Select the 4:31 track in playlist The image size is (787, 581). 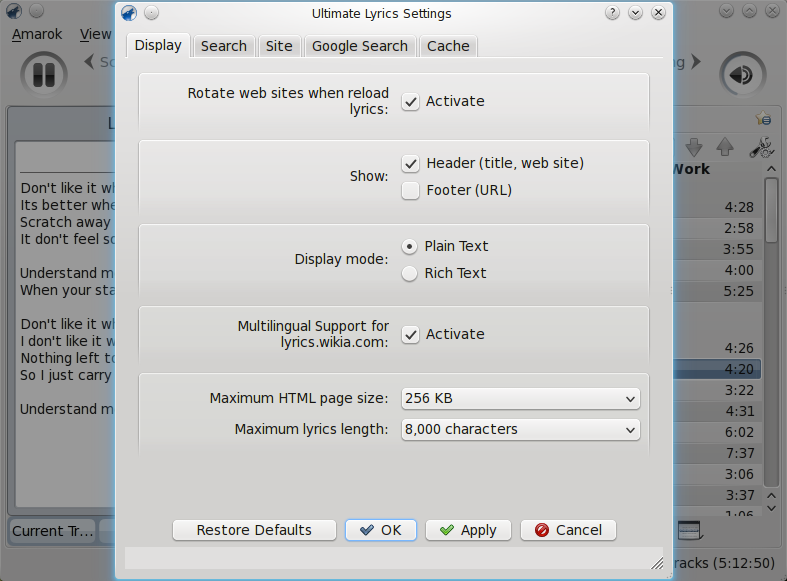click(x=718, y=411)
